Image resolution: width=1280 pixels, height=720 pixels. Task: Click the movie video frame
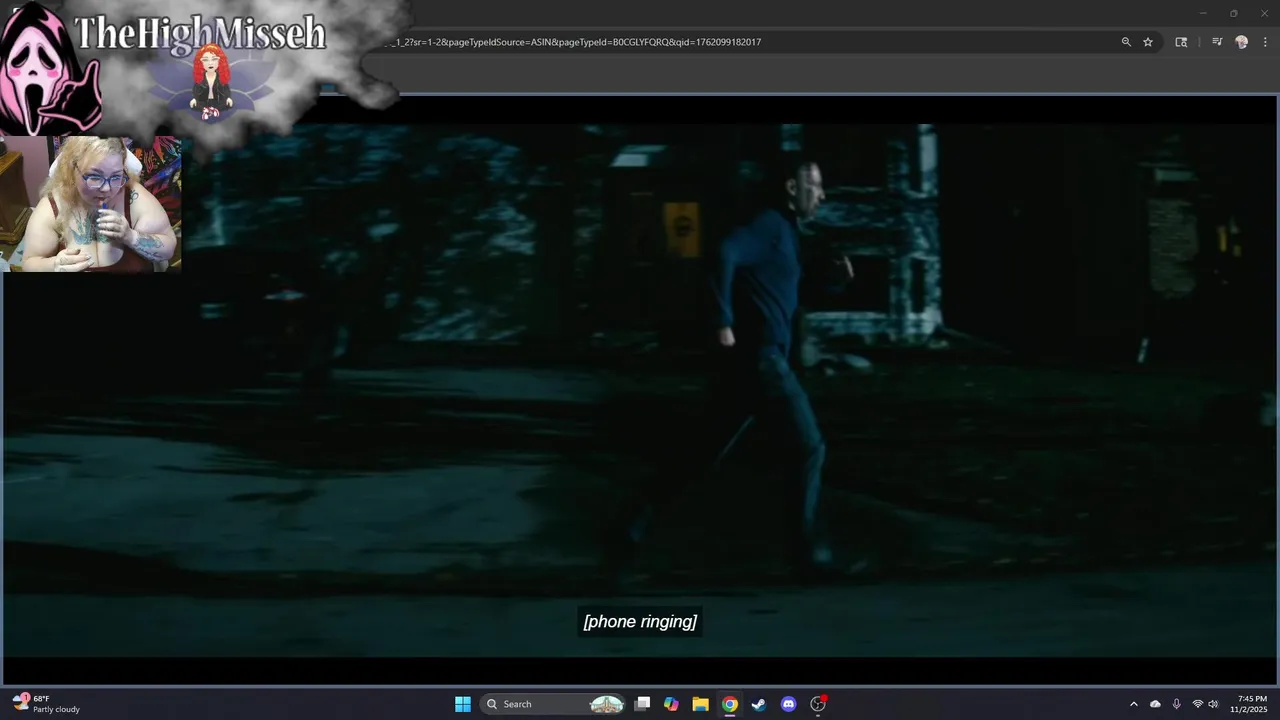tap(640, 390)
